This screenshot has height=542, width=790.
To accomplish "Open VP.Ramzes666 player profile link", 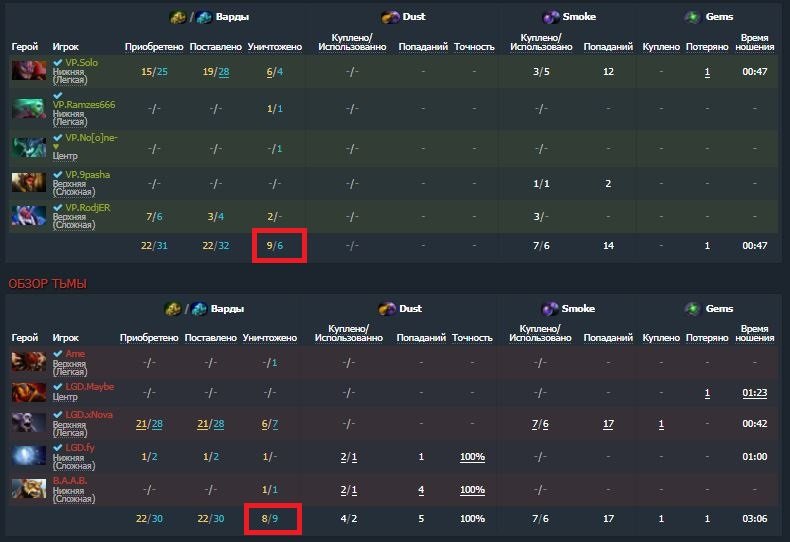I will click(84, 105).
